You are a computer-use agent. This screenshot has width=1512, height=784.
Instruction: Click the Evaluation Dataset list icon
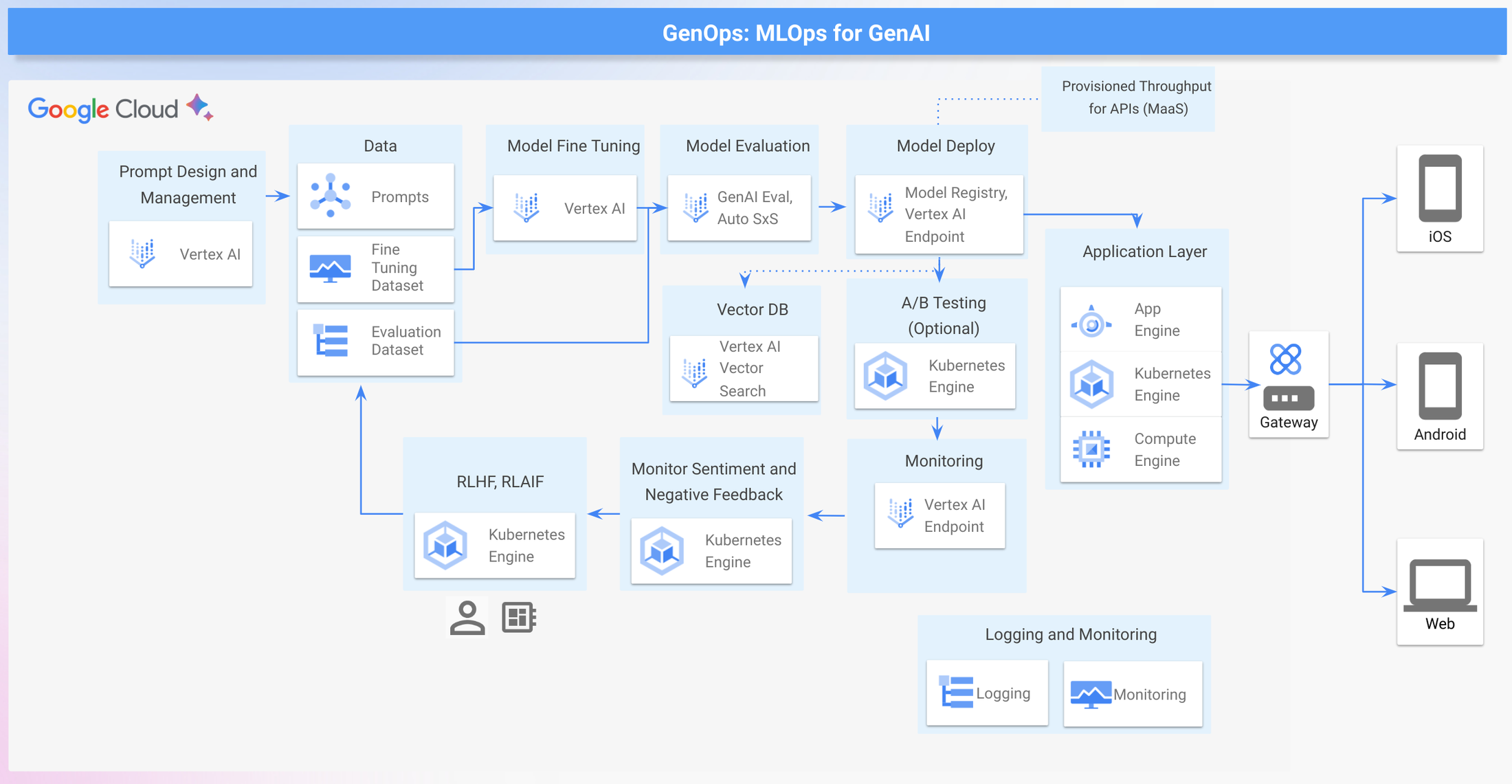(x=331, y=341)
